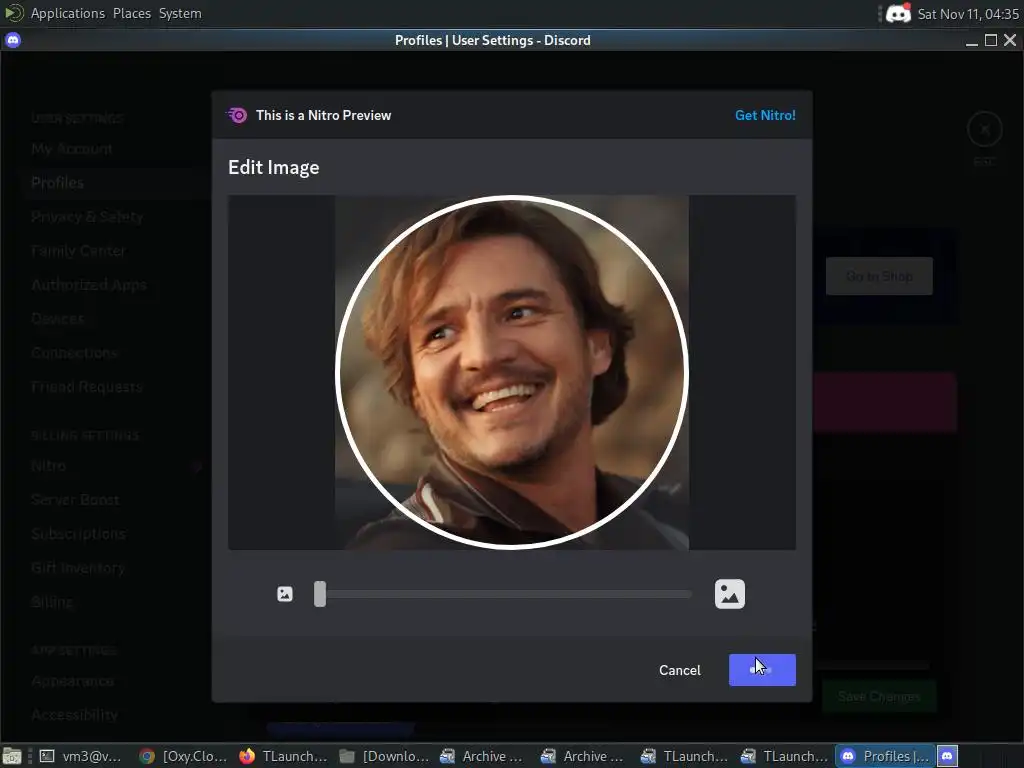Click the dimmed Privacy & Safety item
1024x768 pixels.
87,217
